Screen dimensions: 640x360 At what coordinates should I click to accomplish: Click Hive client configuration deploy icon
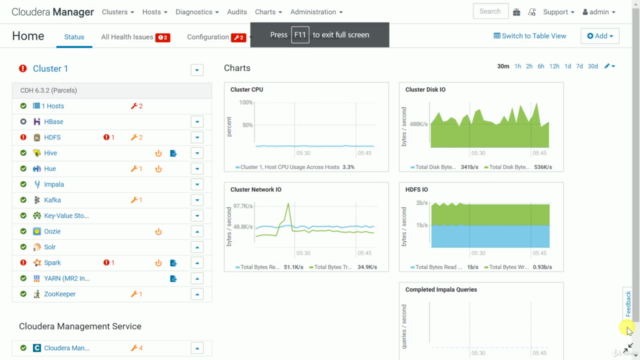[173, 153]
